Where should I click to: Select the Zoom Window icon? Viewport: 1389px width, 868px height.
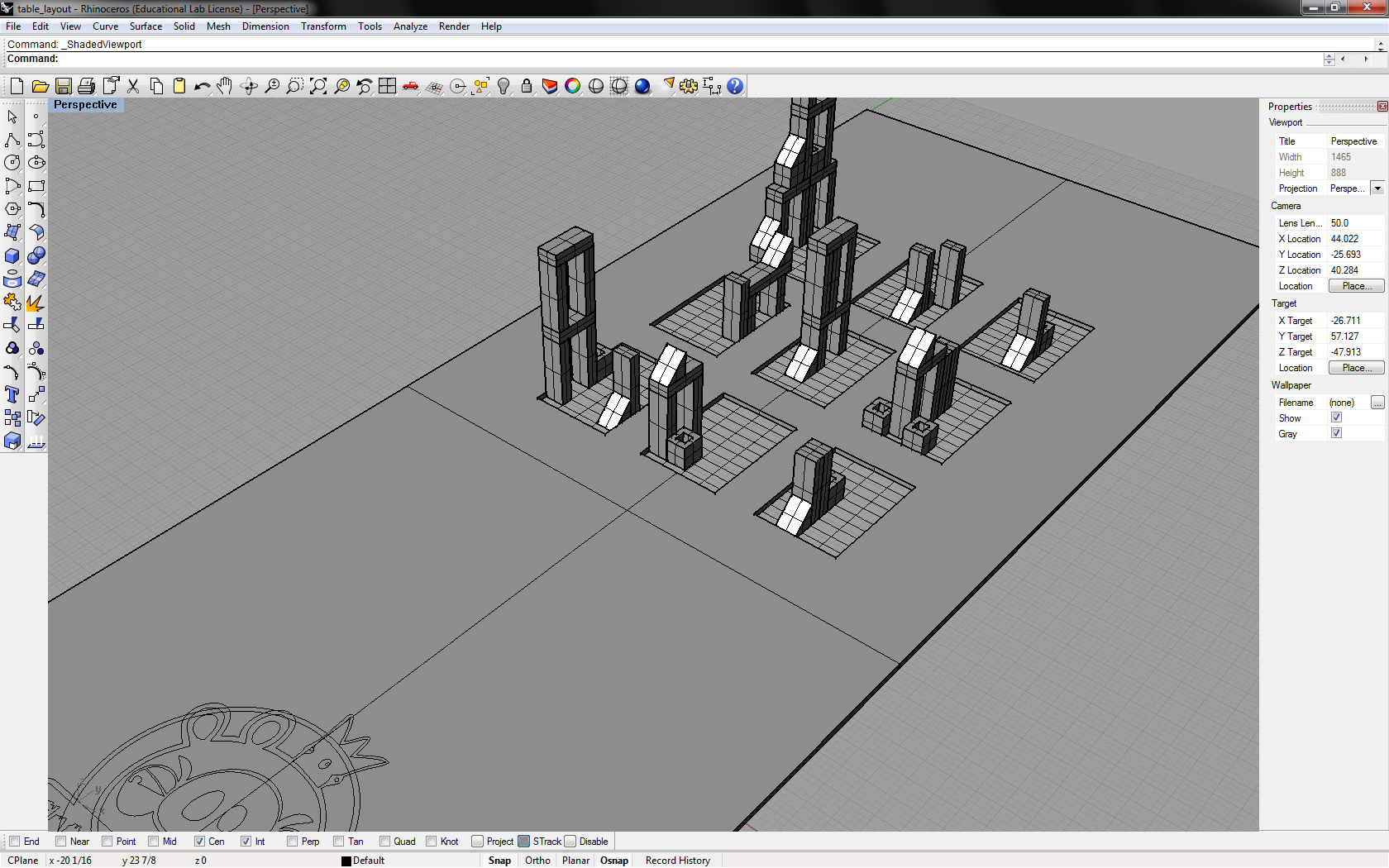294,86
